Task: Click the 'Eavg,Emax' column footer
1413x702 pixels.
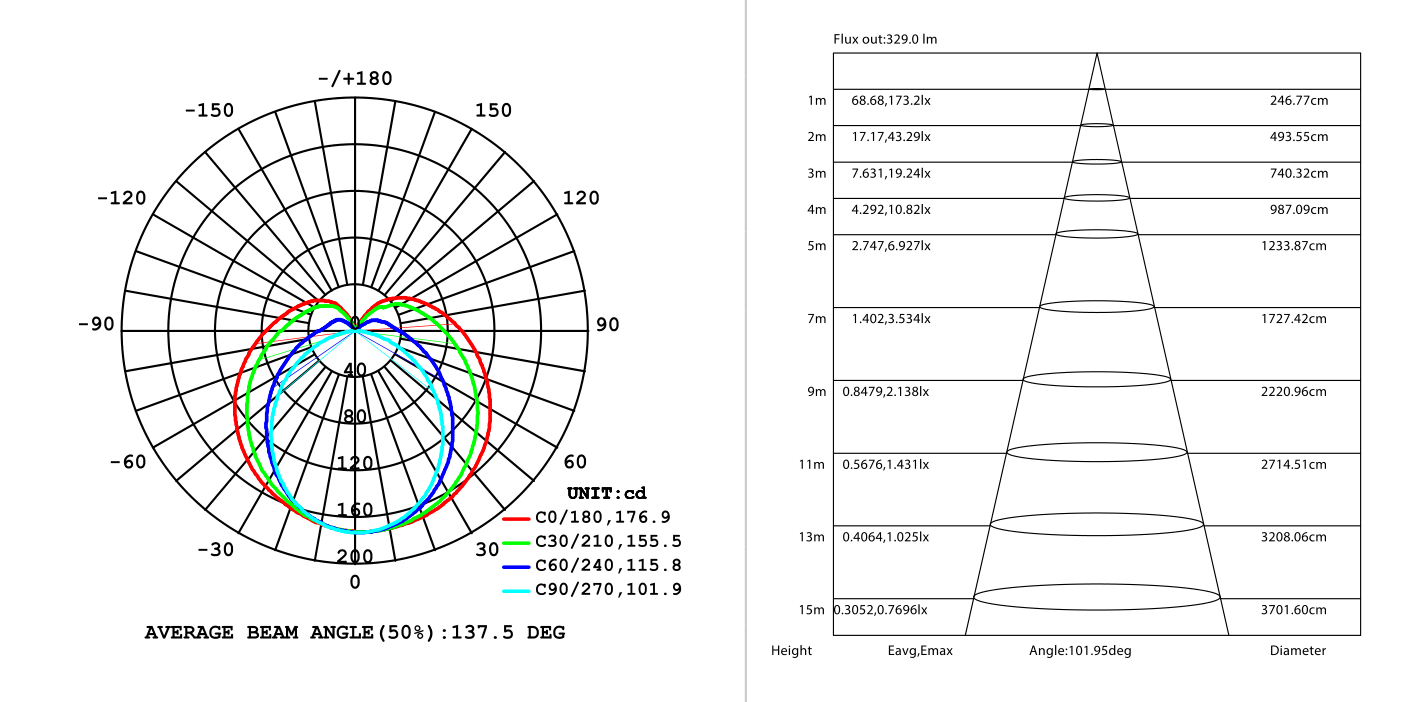Action: (920, 651)
